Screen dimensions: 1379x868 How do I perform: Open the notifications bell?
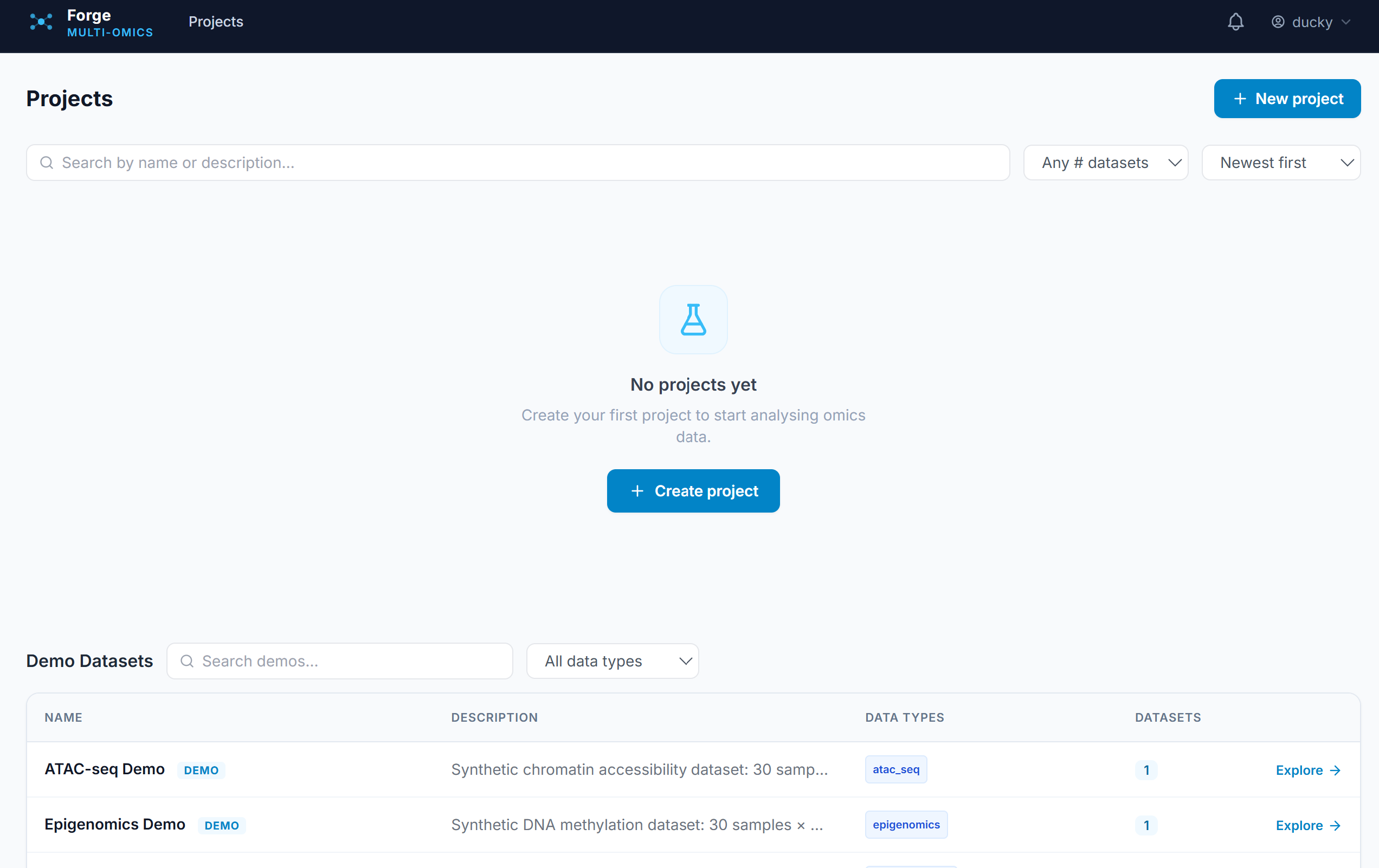1235,22
